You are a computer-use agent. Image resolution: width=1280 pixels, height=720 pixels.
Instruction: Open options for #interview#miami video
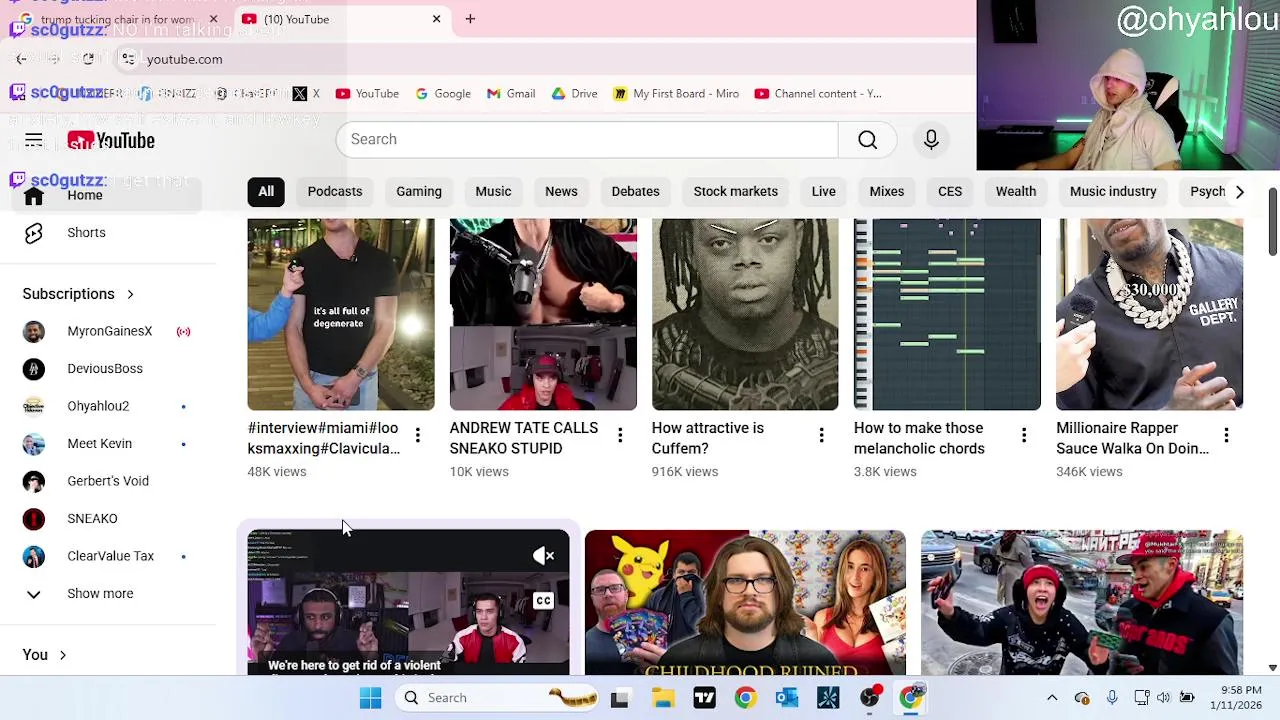(418, 435)
